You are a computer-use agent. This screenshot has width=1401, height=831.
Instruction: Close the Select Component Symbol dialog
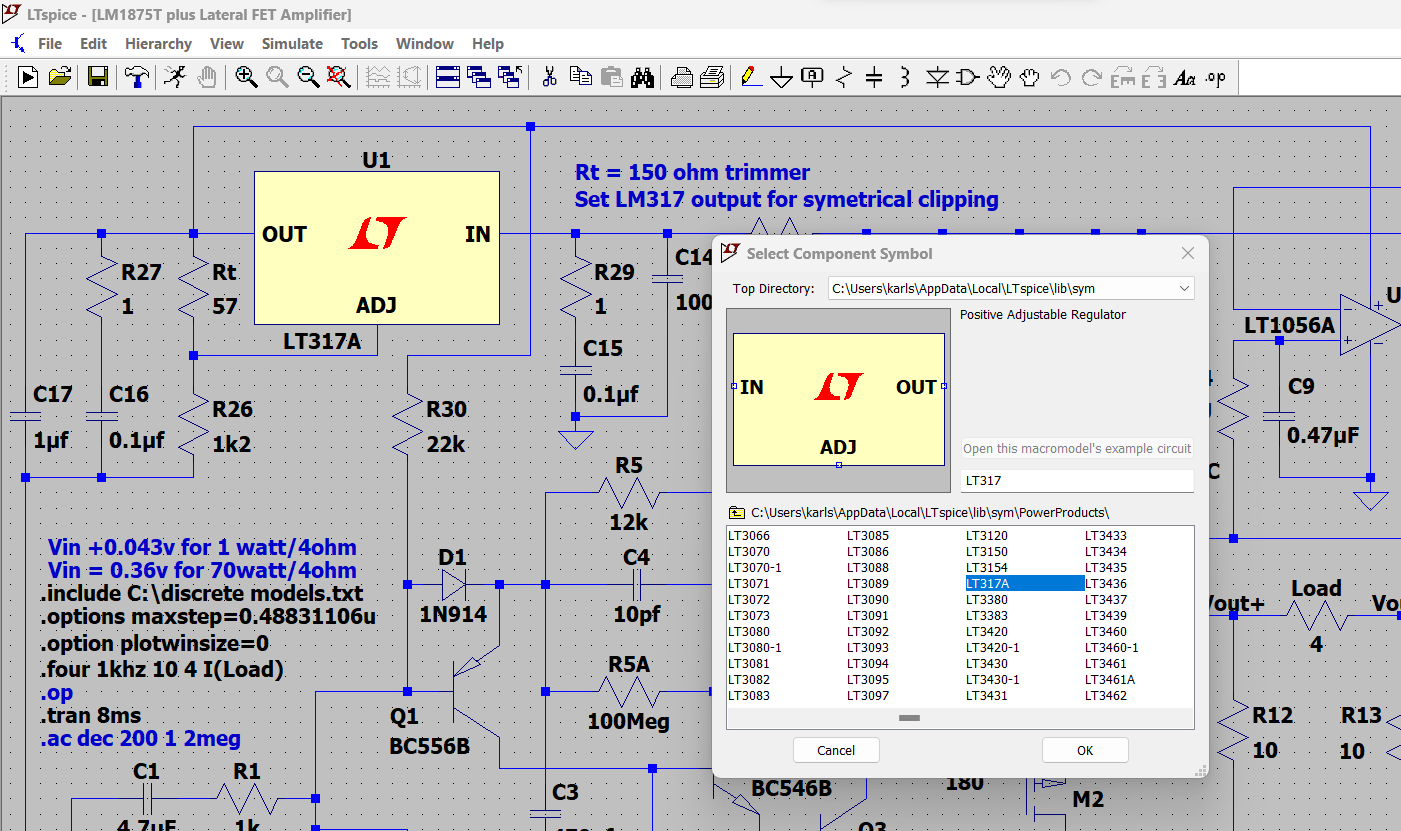pos(1188,254)
